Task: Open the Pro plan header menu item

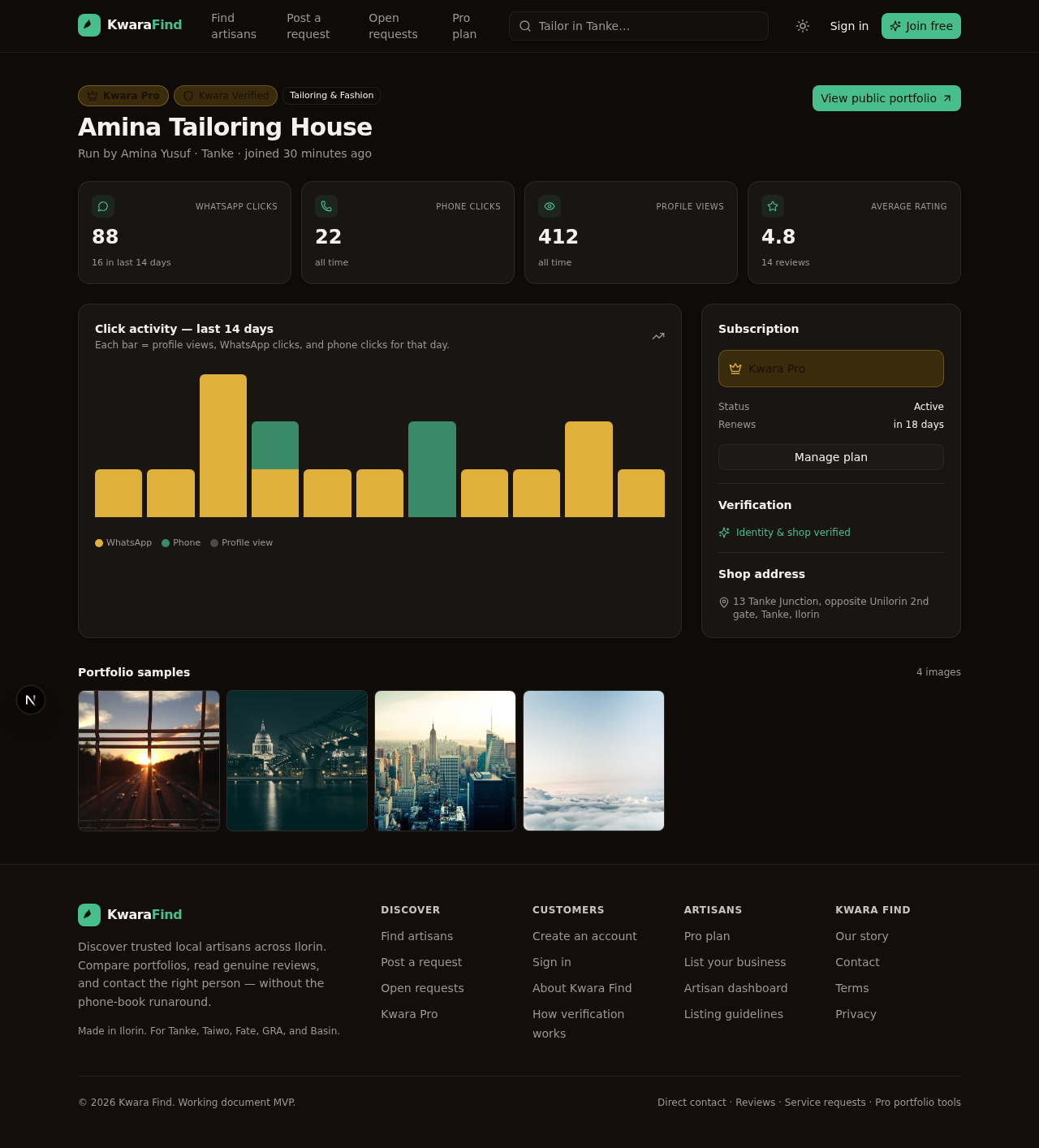Action: 464,26
